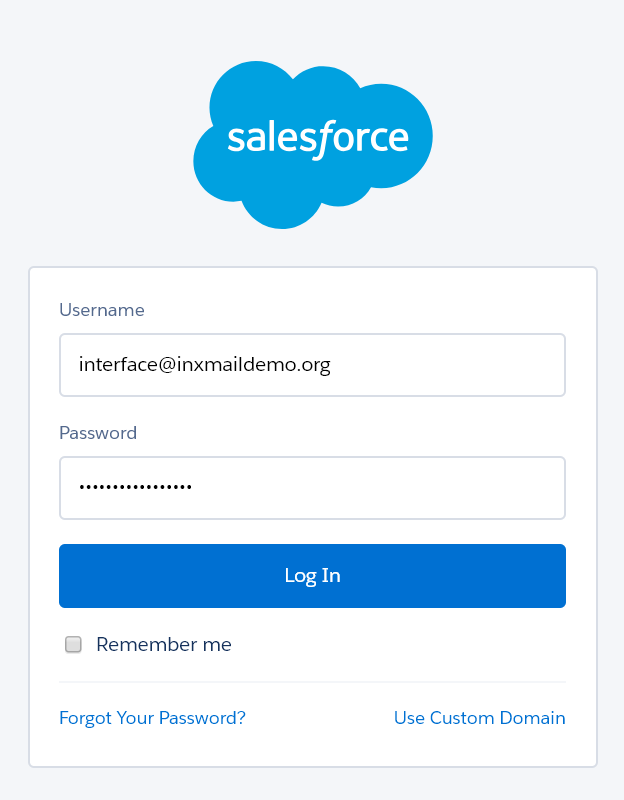Click the word Forgot in bottom link
Image resolution: width=624 pixels, height=800 pixels.
click(x=85, y=718)
